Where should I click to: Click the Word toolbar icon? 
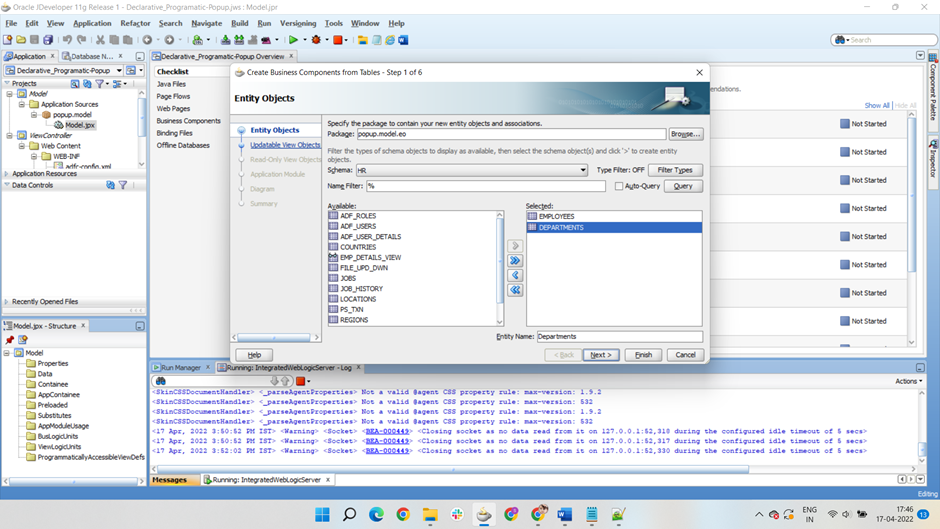[x=403, y=40]
